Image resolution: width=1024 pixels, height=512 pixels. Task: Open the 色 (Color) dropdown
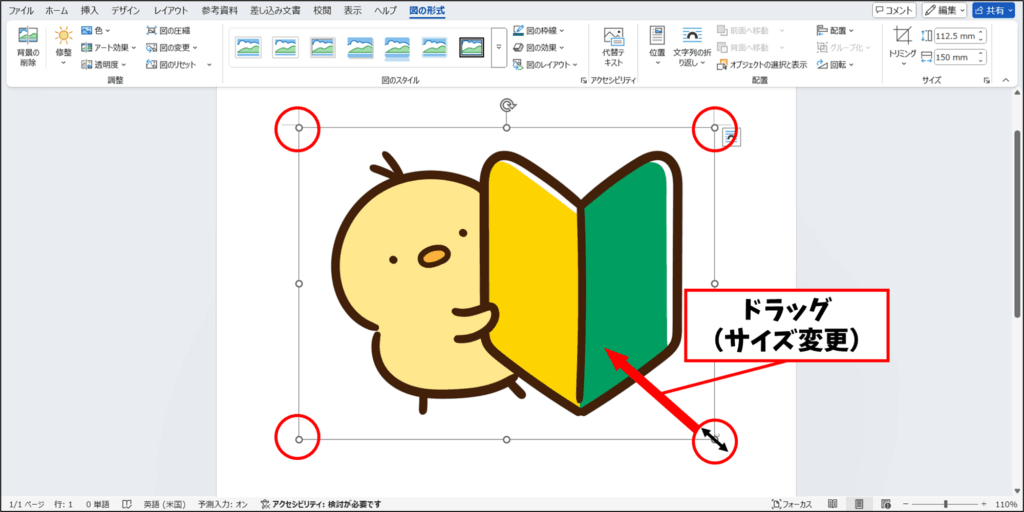pos(95,30)
